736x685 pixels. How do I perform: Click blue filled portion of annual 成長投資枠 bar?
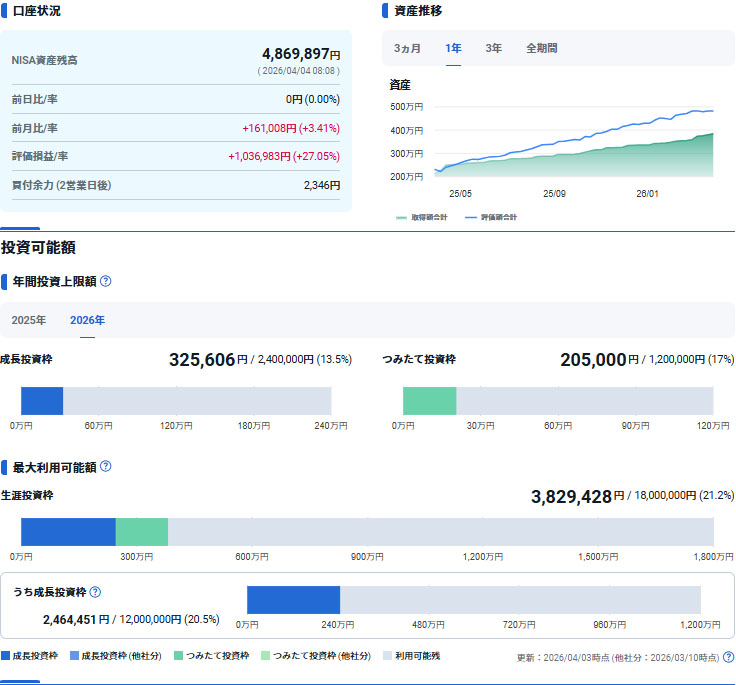pyautogui.click(x=42, y=400)
